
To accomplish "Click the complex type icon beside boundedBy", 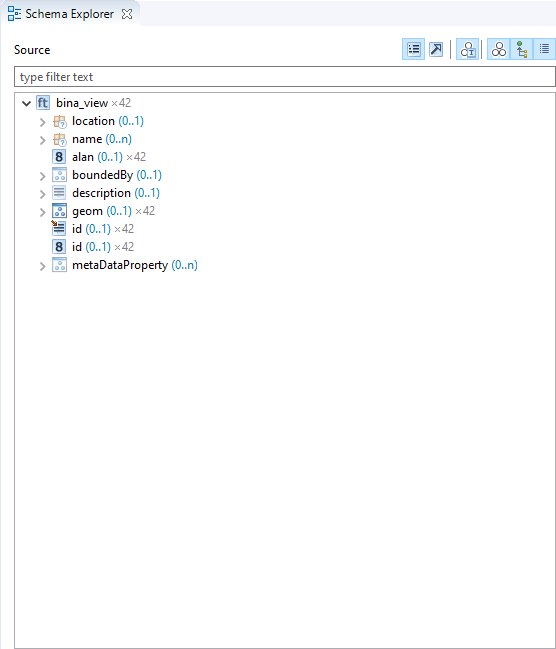I will tap(59, 175).
